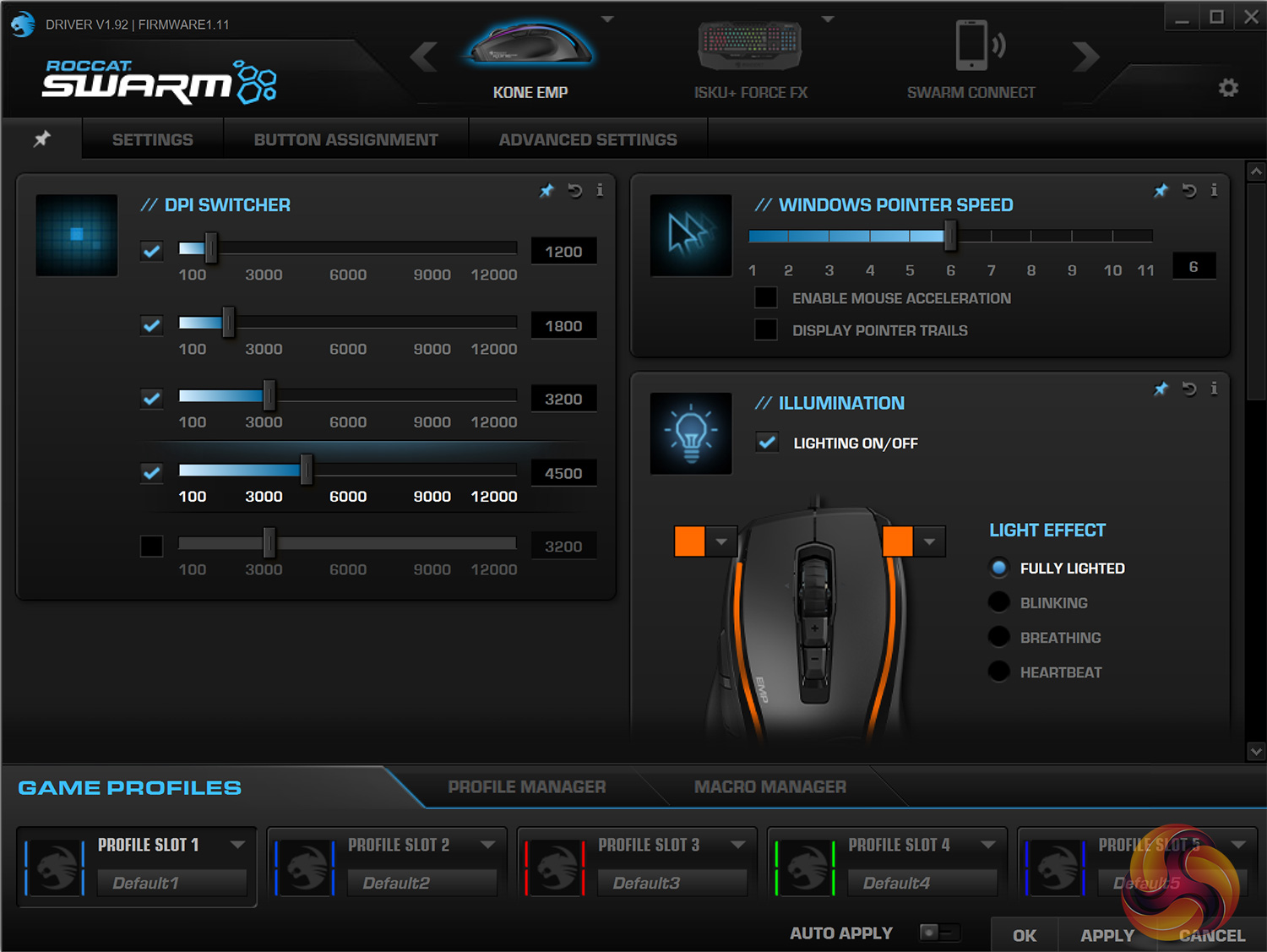Go to next device with right arrow
The height and width of the screenshot is (952, 1267).
(1086, 57)
